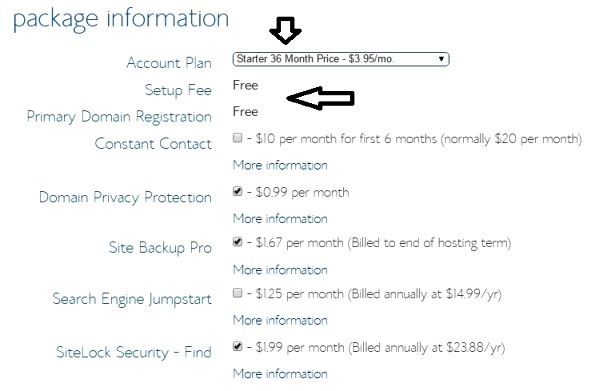Enable the Constant Contact checkbox

[237, 138]
